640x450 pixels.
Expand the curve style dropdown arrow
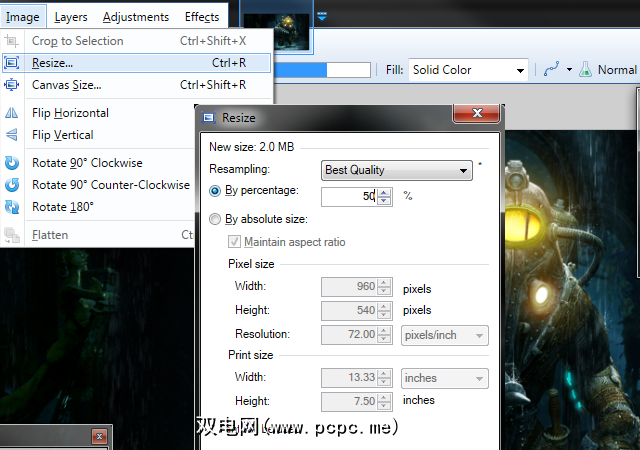coord(569,70)
